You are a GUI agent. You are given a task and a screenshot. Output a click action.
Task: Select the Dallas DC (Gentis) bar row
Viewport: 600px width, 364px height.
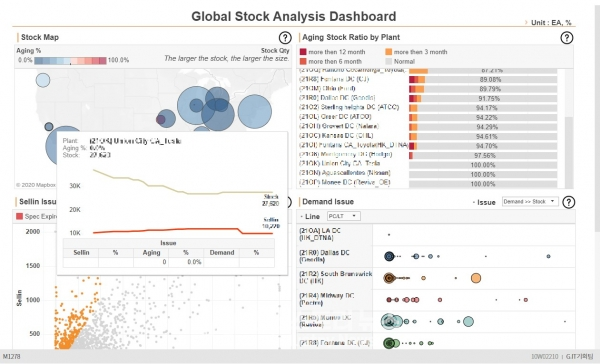coord(427,98)
